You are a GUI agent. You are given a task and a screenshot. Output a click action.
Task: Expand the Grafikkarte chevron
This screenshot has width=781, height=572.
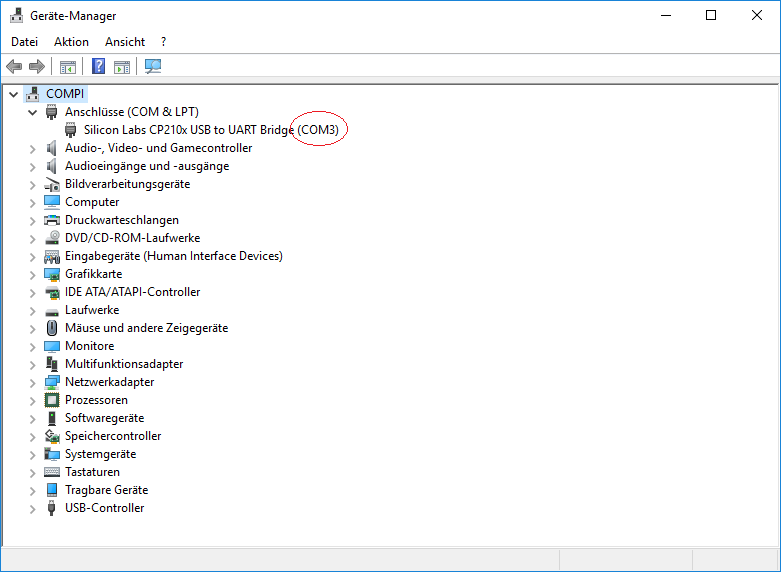(x=32, y=275)
